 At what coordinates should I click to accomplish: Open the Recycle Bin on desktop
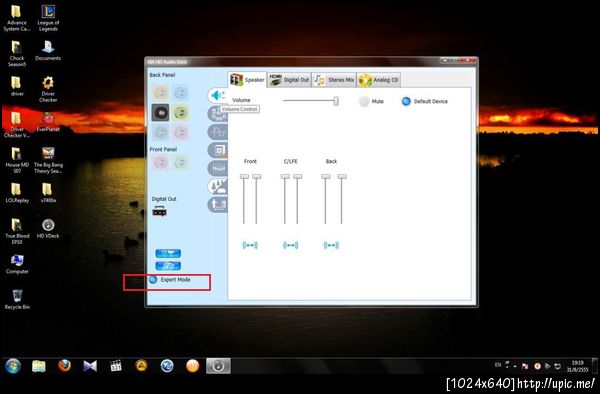[x=17, y=299]
